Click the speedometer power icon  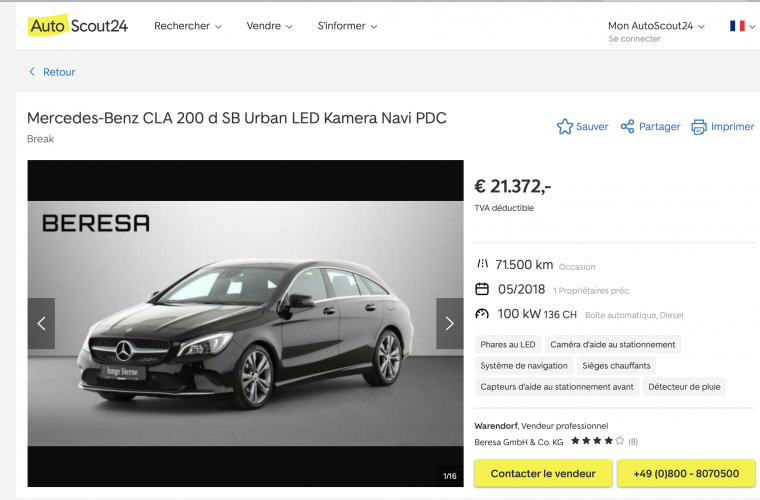(x=482, y=314)
